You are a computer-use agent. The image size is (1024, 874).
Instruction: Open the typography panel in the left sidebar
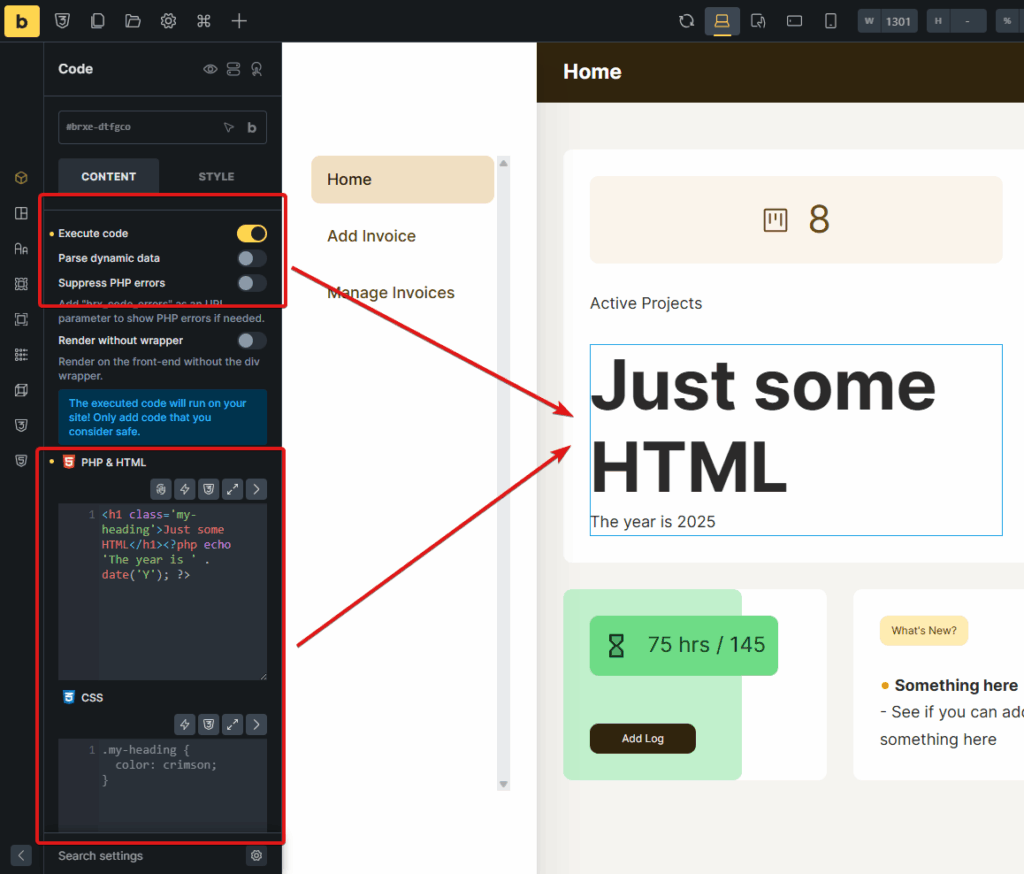click(x=21, y=248)
